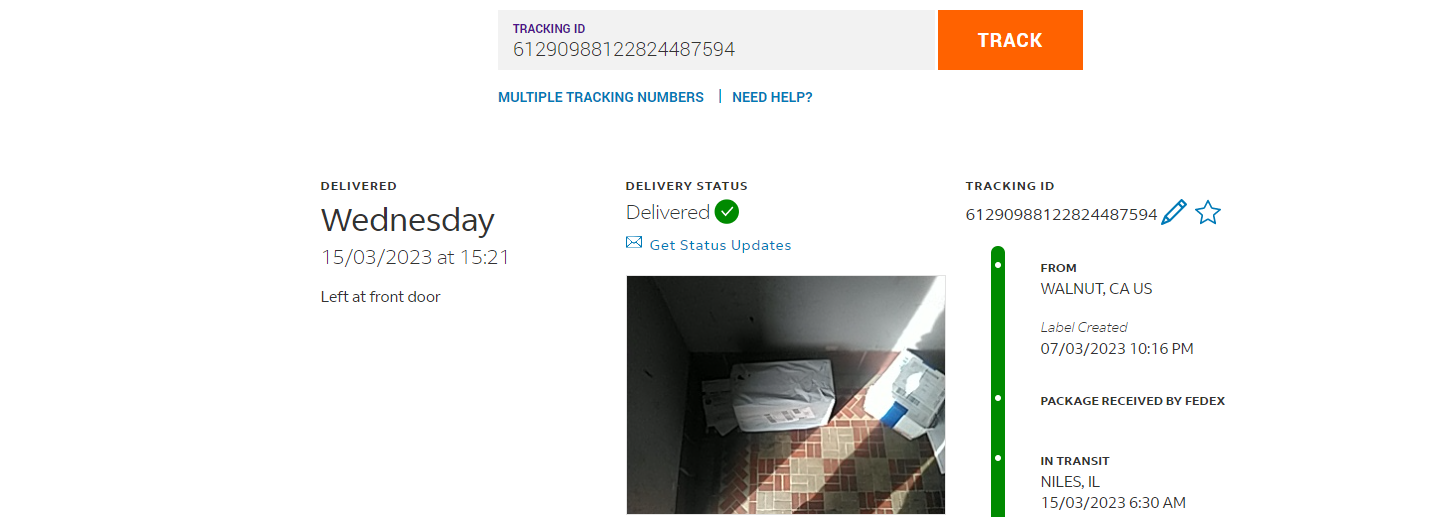
Task: Click the Get Status Updates link
Action: (x=720, y=245)
